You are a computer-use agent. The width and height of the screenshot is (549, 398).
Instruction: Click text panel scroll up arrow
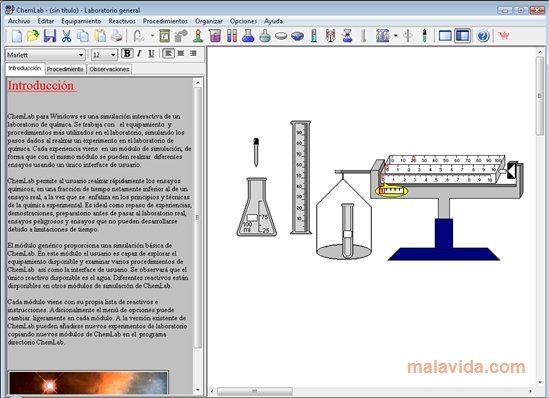(198, 83)
